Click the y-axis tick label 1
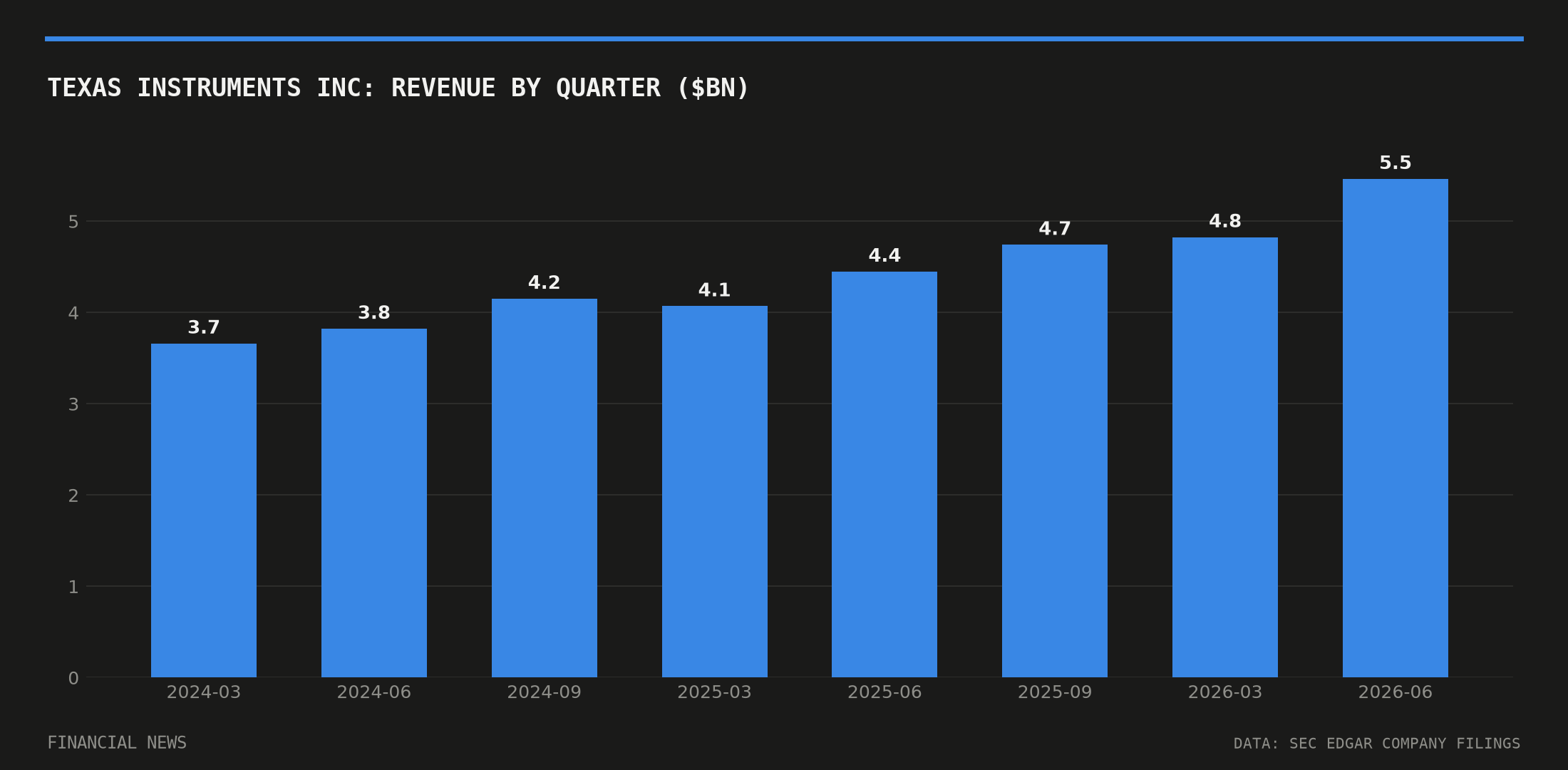1568x770 pixels. (x=73, y=587)
